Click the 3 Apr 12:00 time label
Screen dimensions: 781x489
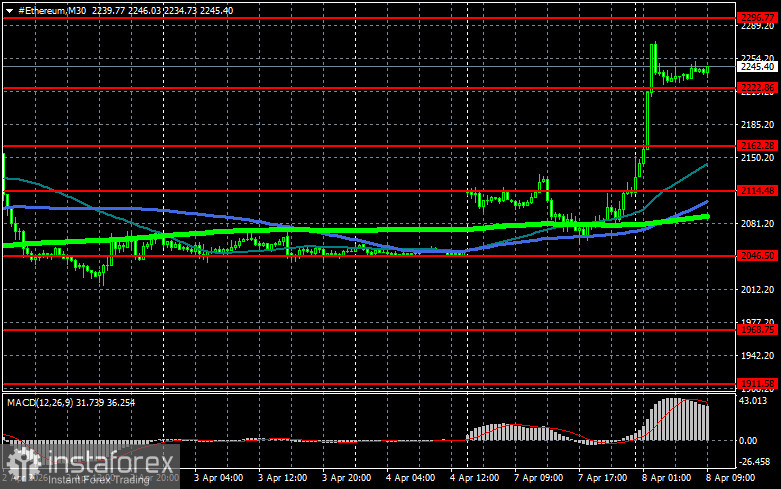pyautogui.click(x=282, y=478)
